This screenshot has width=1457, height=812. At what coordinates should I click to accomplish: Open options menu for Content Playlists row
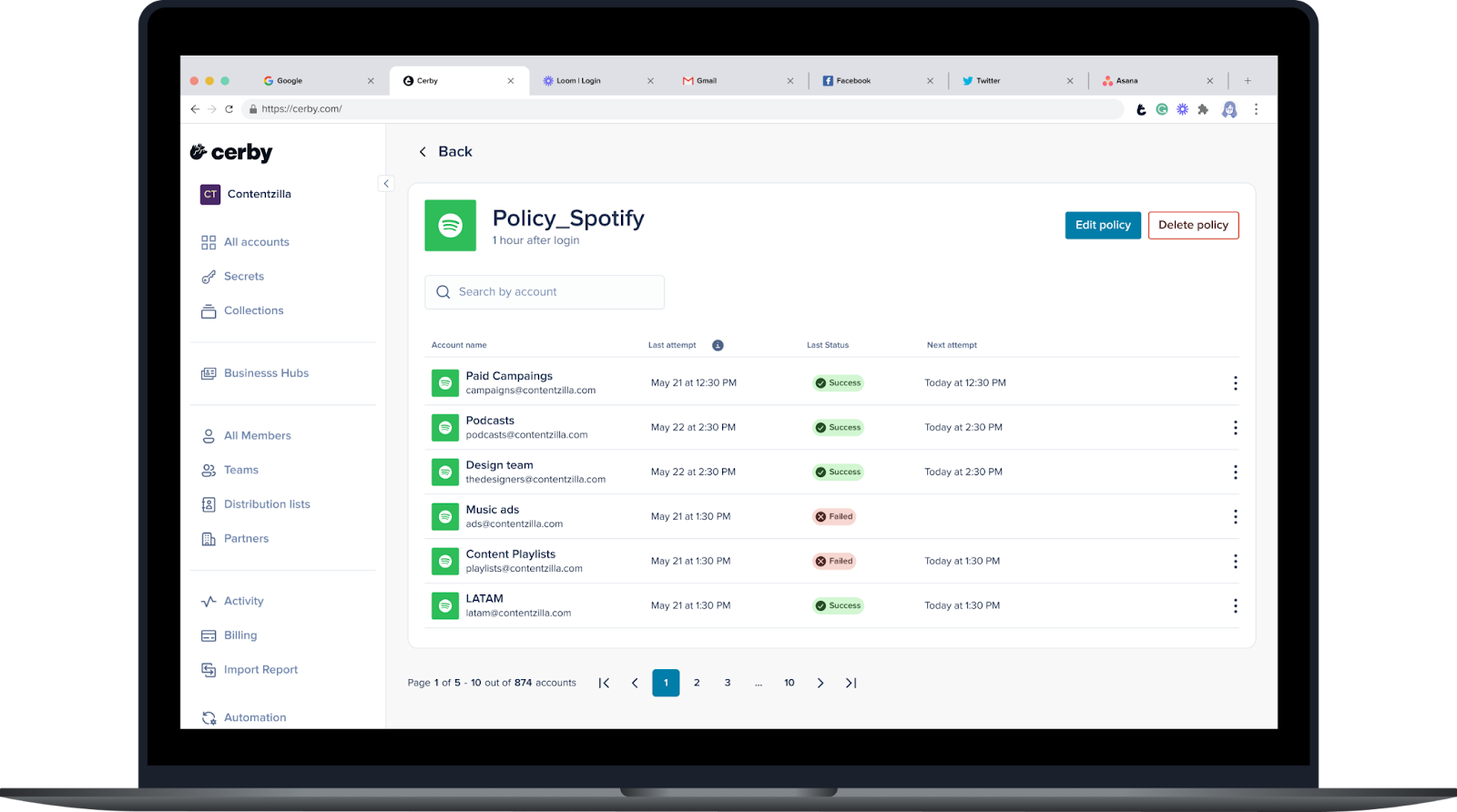[x=1235, y=562]
